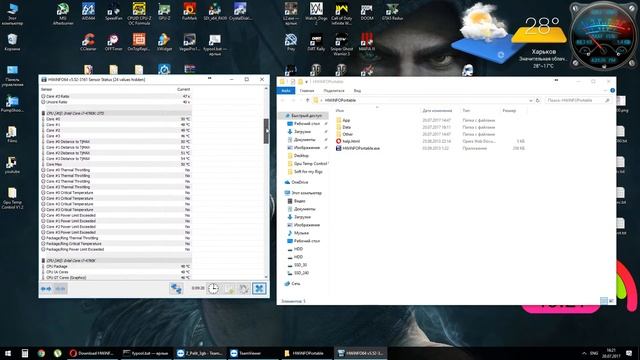This screenshot has height=360, width=640.
Task: Switch Explorer to large icons view
Action: tap(611, 301)
